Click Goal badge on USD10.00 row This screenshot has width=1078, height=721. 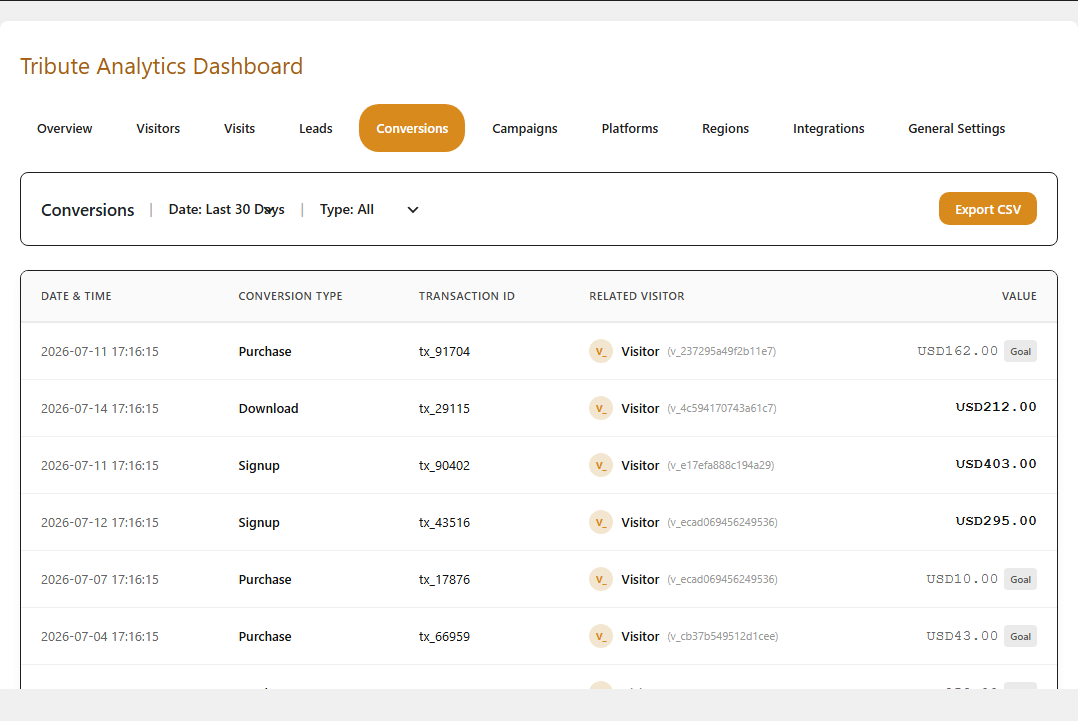point(1020,579)
